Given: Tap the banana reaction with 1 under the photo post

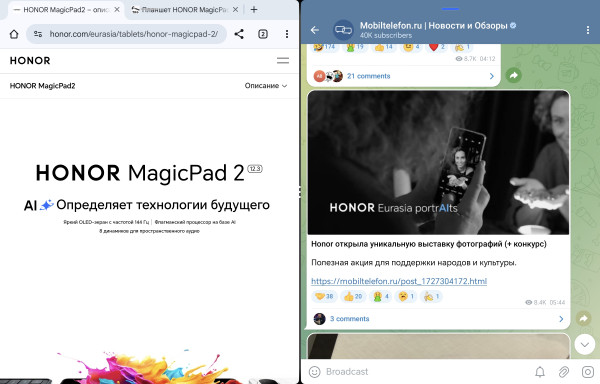Looking at the screenshot, I should click(x=431, y=296).
